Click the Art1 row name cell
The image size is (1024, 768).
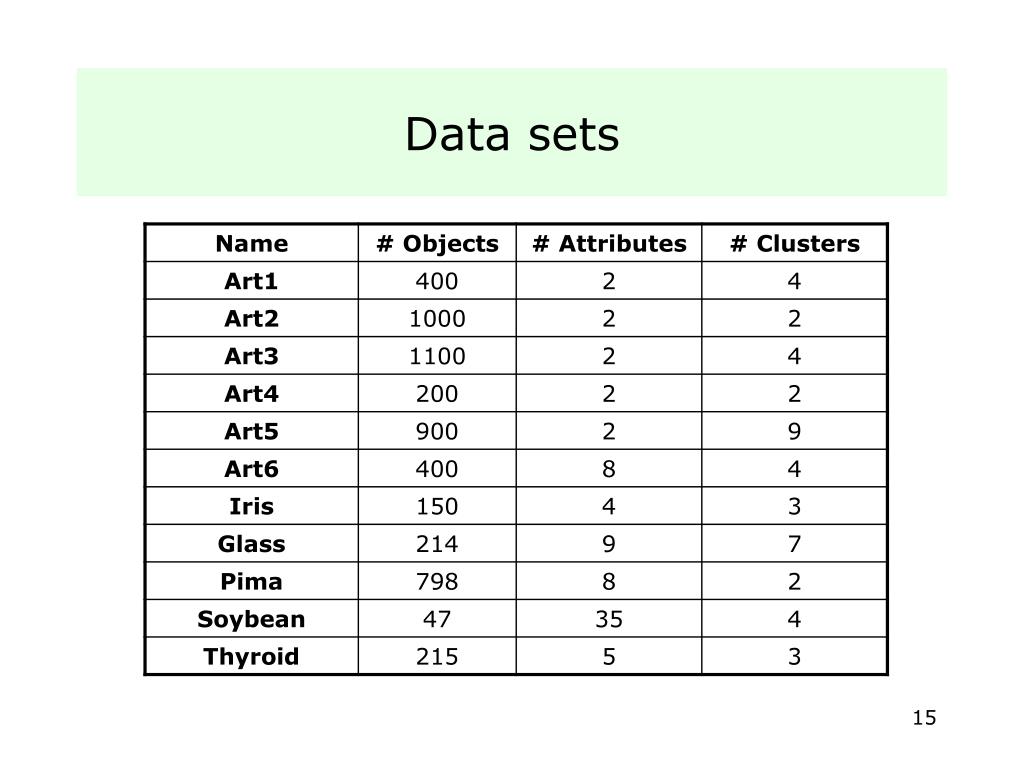[251, 281]
